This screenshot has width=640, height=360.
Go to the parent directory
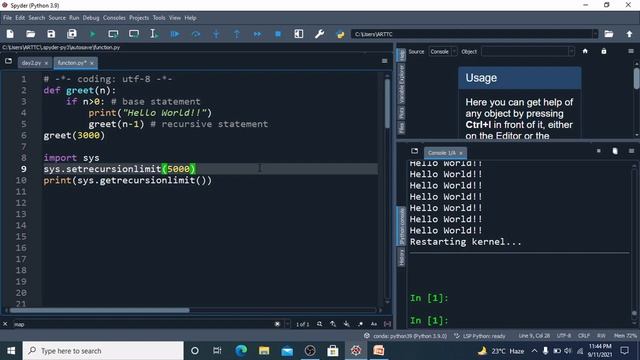pos(629,34)
